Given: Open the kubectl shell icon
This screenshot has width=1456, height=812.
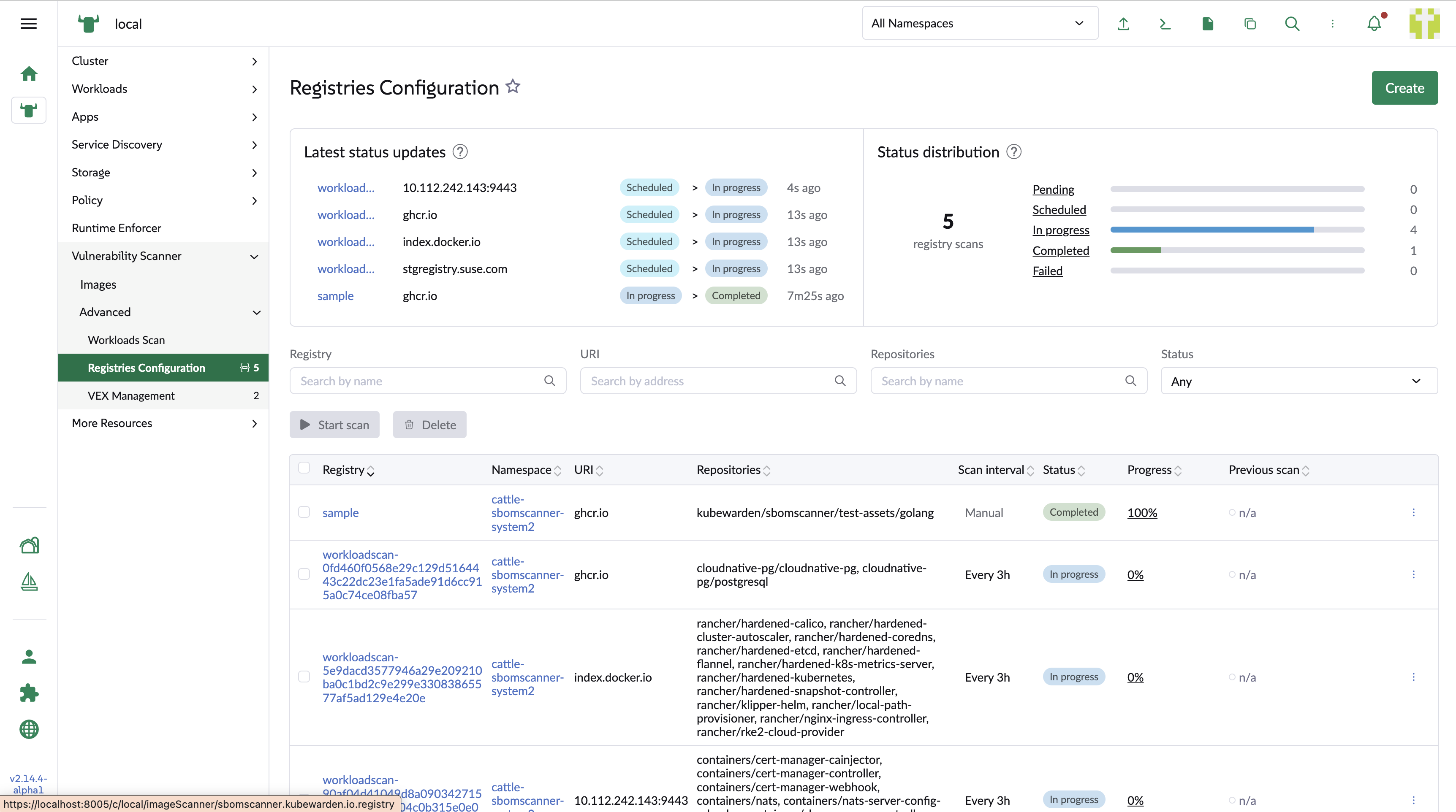Looking at the screenshot, I should (1165, 24).
